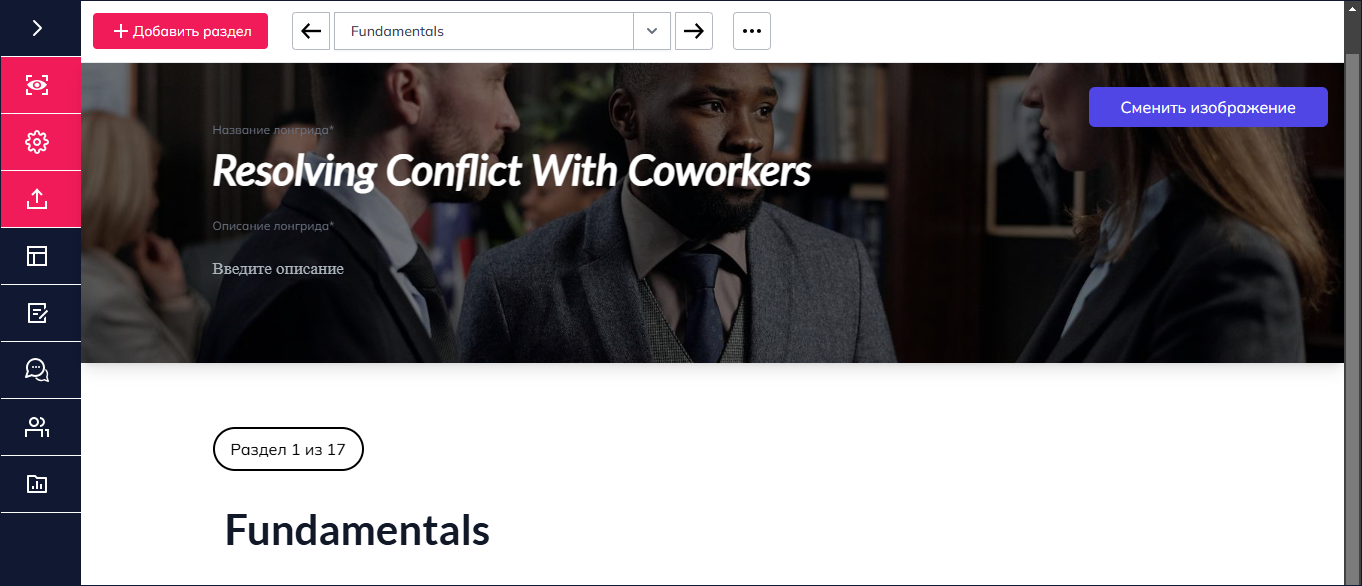Click the upload/publish icon in sidebar
The width and height of the screenshot is (1362, 586).
pos(37,199)
